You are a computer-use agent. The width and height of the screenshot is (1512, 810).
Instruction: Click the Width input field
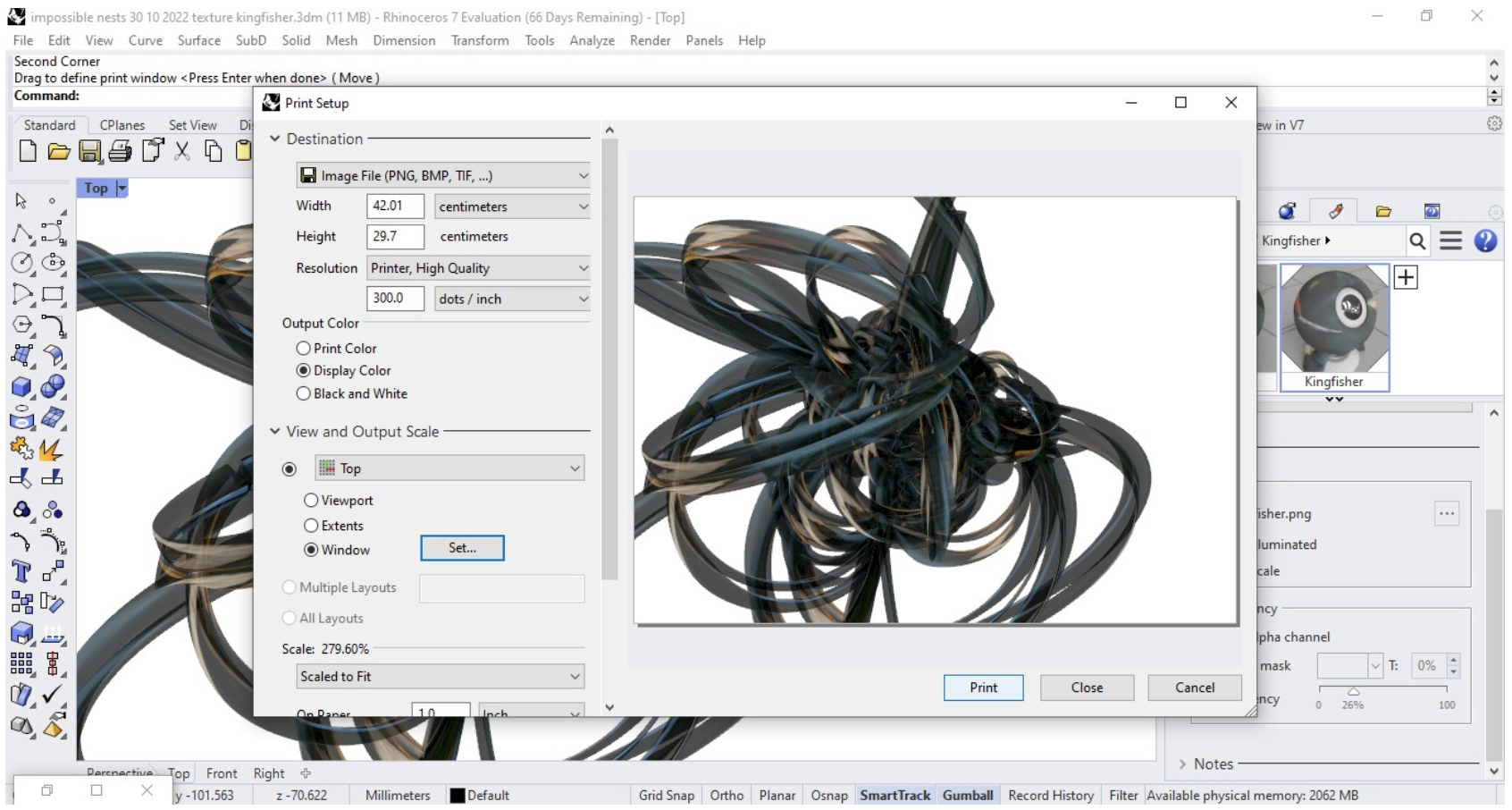tap(394, 207)
